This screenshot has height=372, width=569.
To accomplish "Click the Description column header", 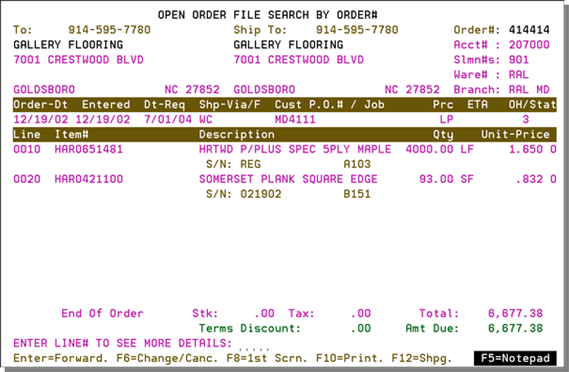I will pyautogui.click(x=237, y=134).
